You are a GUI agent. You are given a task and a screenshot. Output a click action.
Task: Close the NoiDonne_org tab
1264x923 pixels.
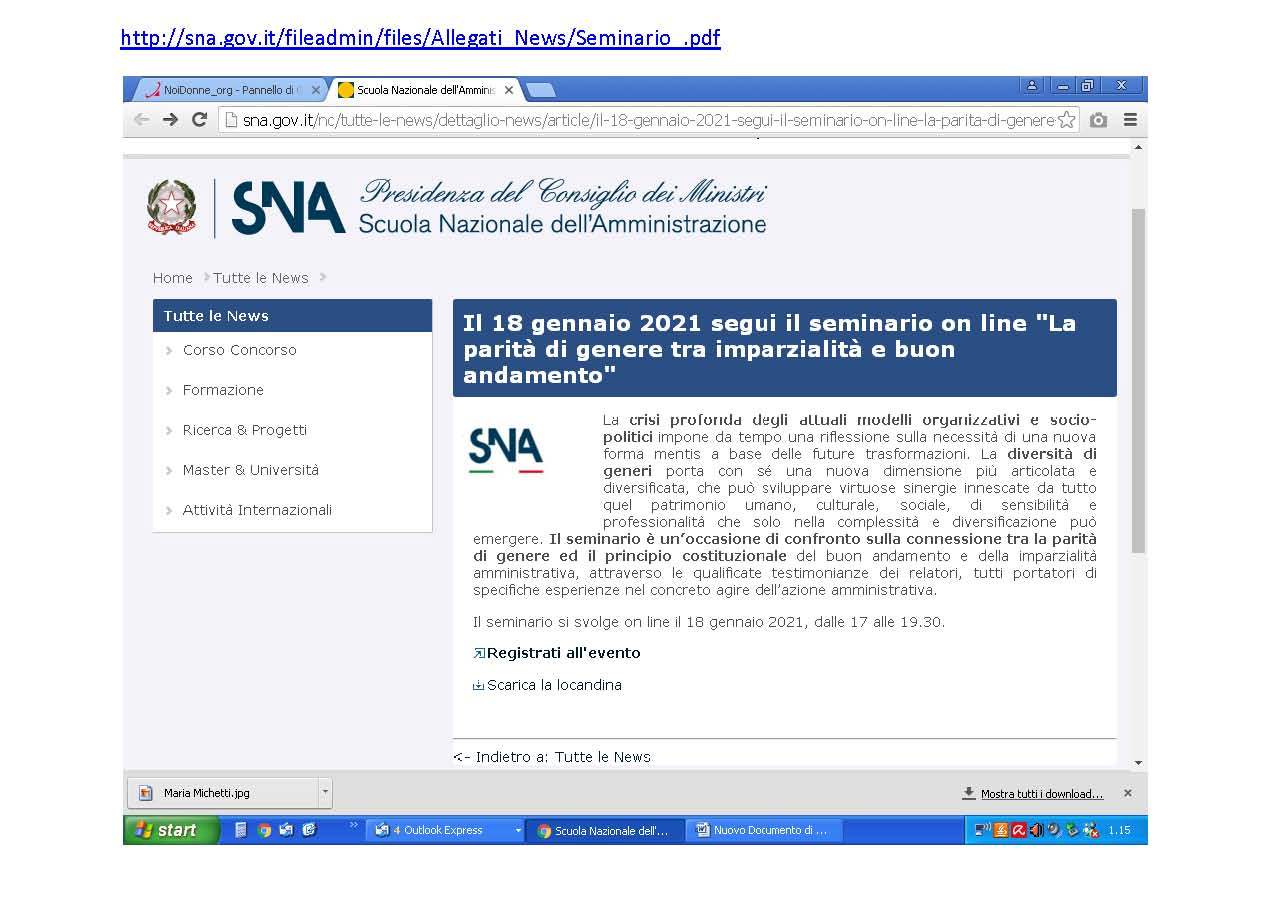pyautogui.click(x=316, y=90)
